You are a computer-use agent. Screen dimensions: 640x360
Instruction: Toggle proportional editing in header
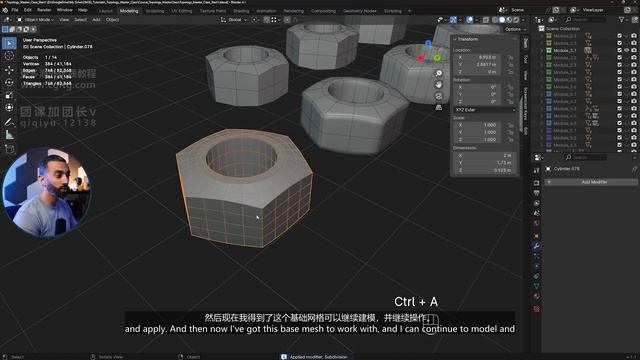287,20
